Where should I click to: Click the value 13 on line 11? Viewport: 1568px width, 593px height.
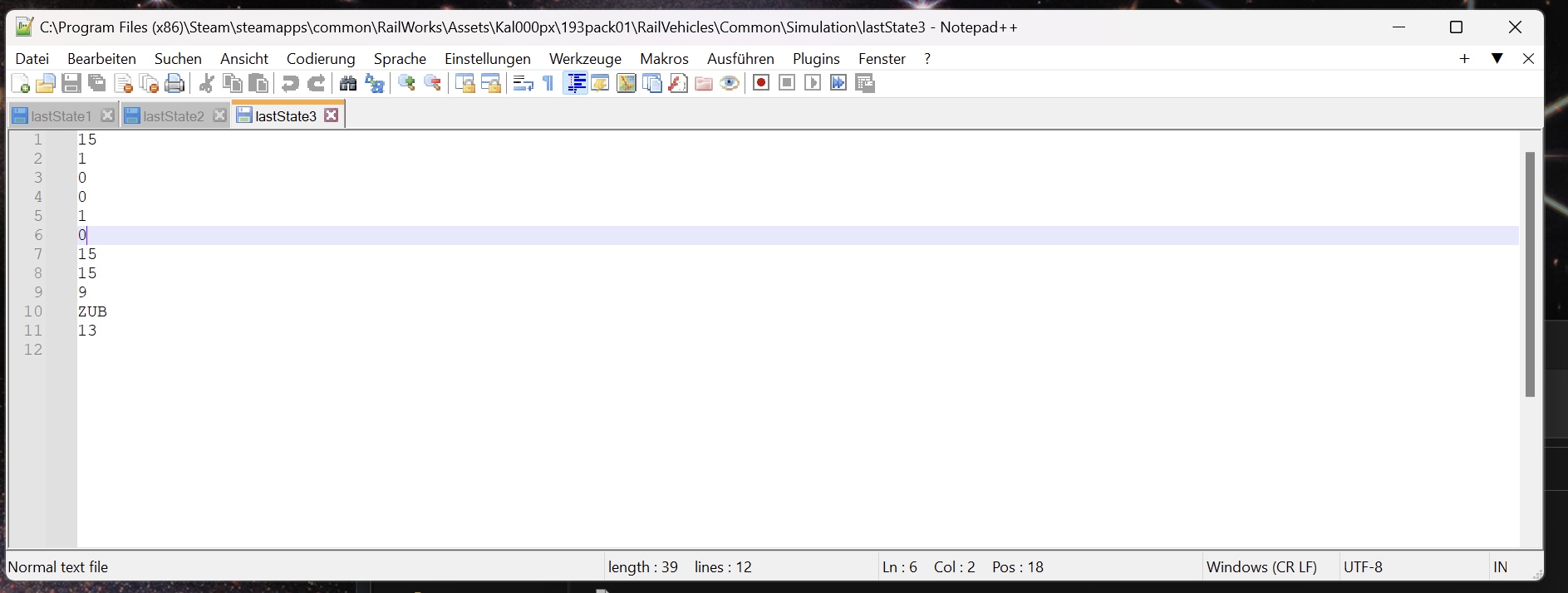pos(87,331)
